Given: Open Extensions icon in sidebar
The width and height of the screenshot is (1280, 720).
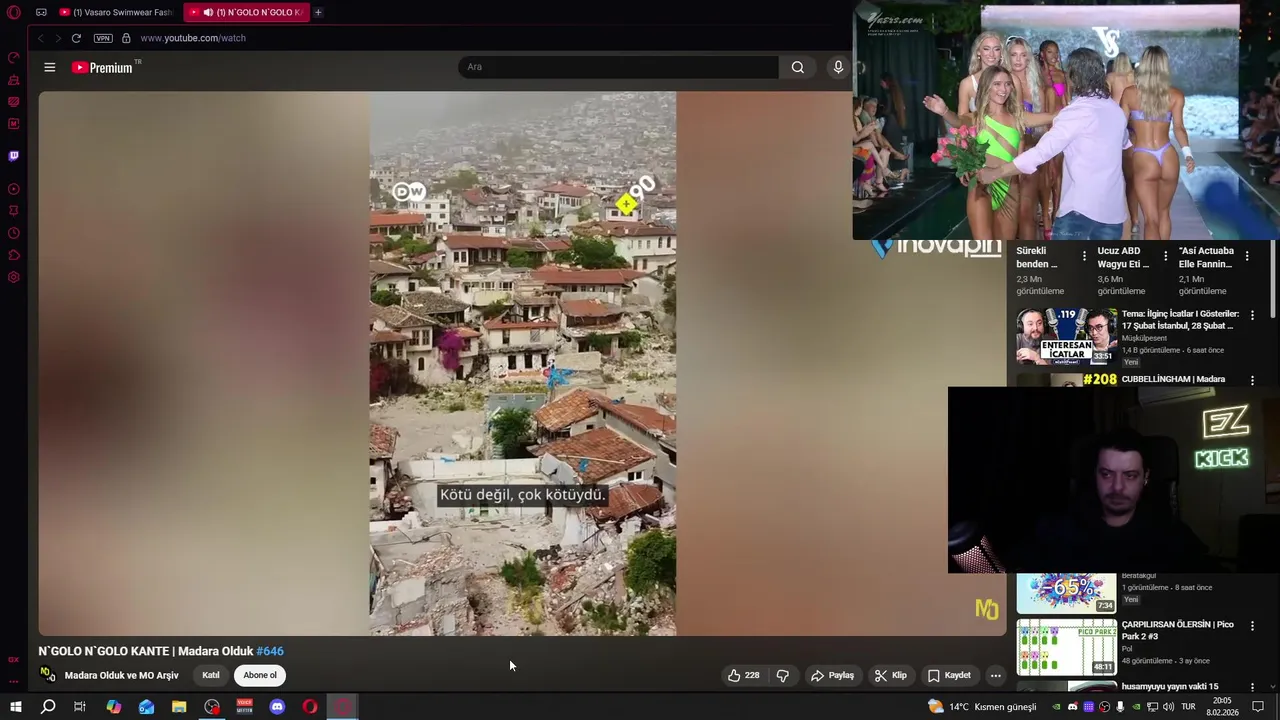Looking at the screenshot, I should (x=14, y=255).
